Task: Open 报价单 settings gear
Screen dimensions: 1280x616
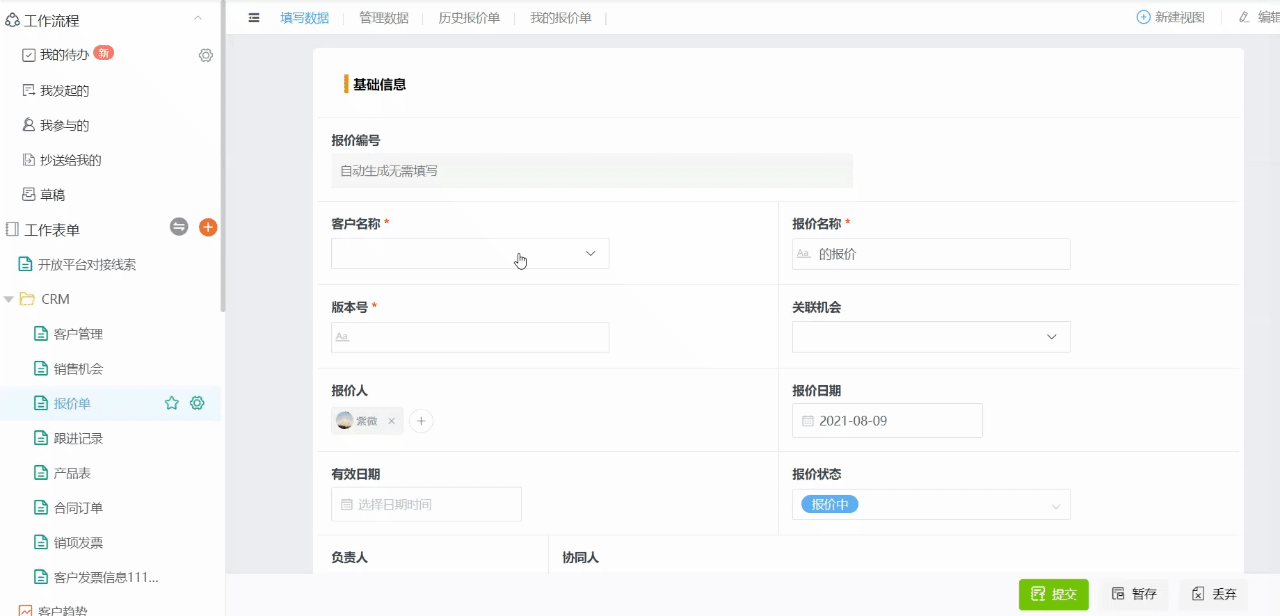Action: click(197, 403)
